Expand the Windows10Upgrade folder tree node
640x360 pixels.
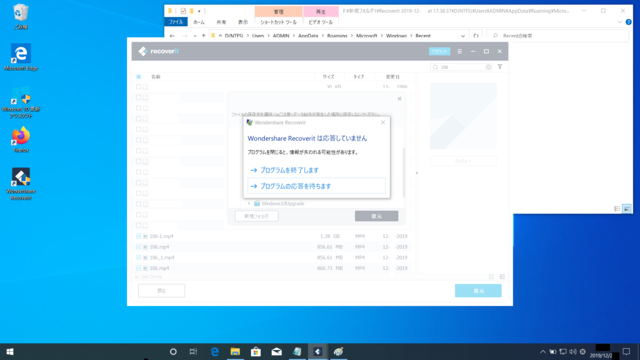(x=249, y=203)
